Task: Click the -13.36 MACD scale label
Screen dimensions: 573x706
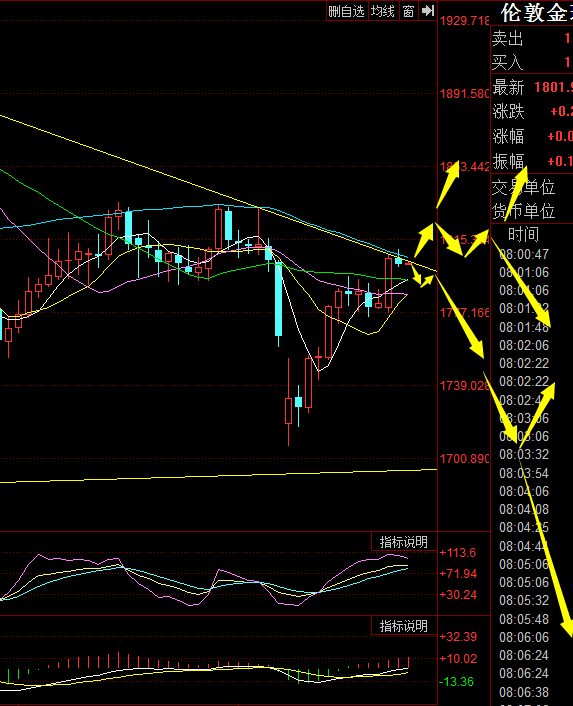Action: [456, 682]
